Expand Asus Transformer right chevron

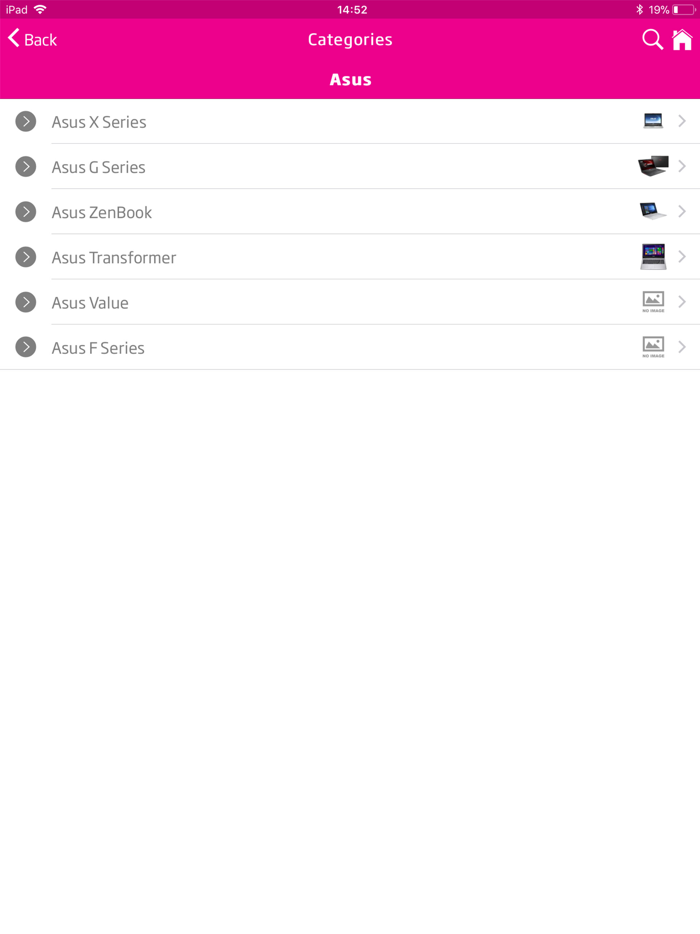click(682, 257)
